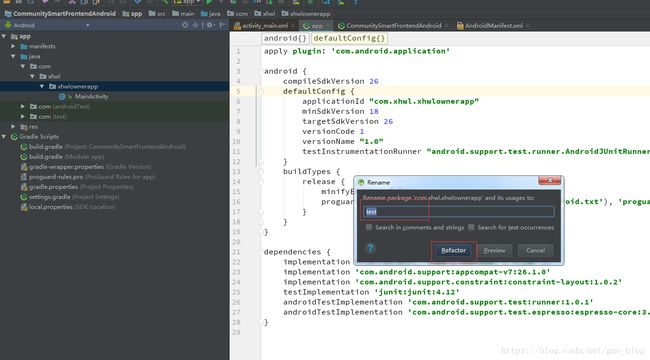The image size is (650, 360).
Task: Close the Rename dialog with red X
Action: pos(550,180)
